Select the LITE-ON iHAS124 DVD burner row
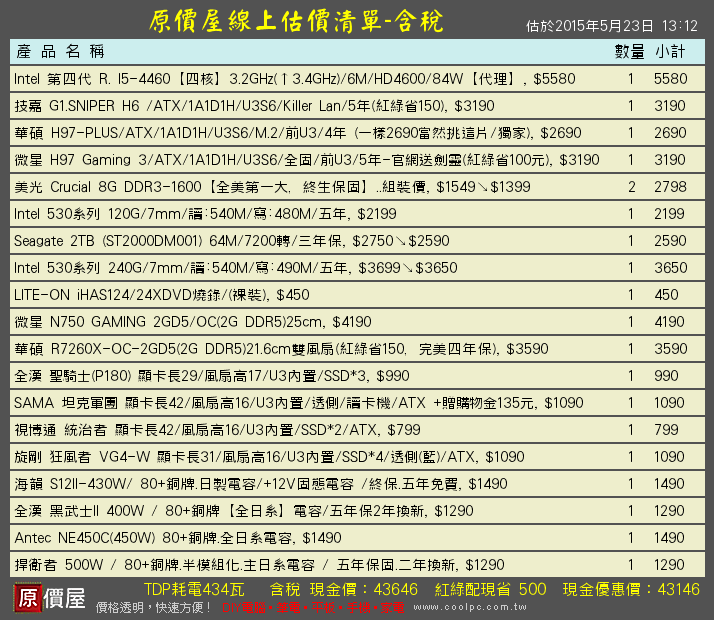Screen dimensions: 714x620 click(357, 295)
